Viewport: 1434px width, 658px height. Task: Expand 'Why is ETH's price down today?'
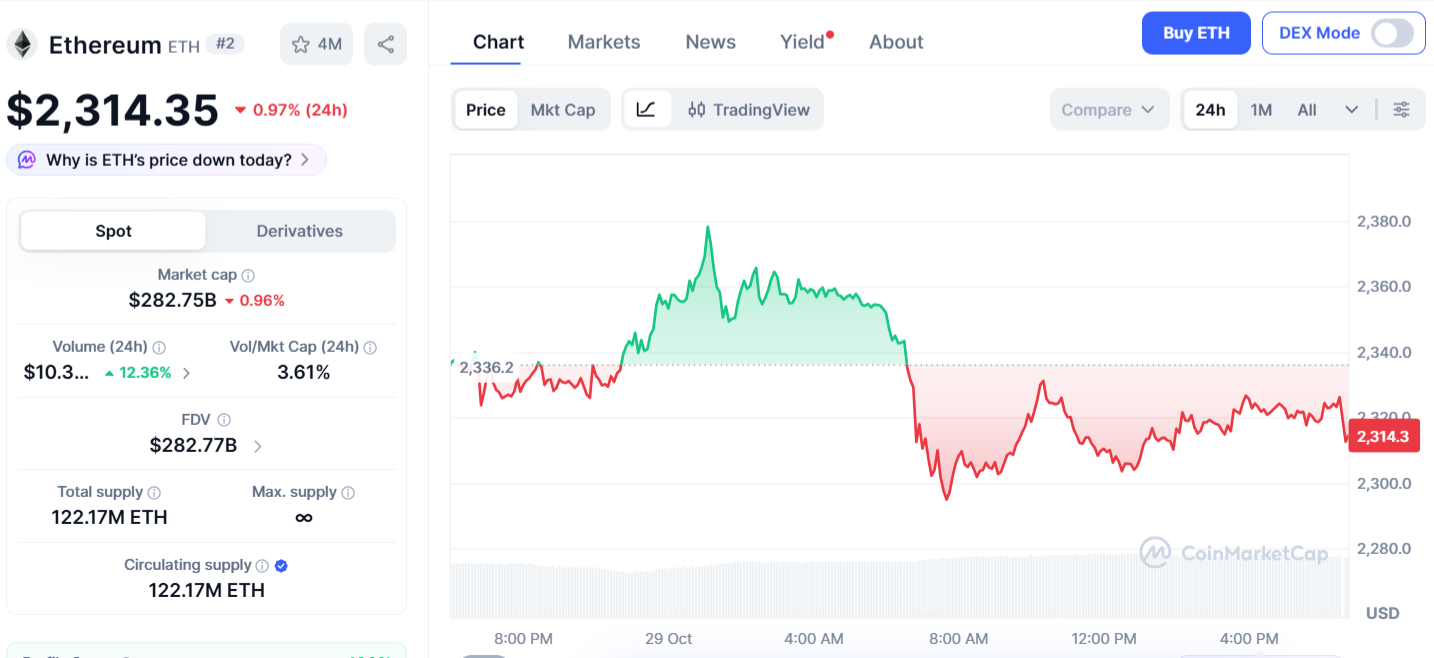point(166,160)
